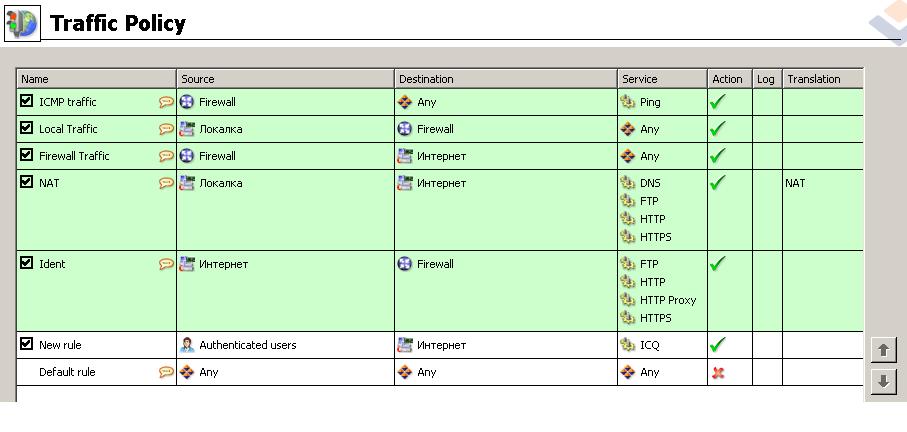Click the Name column header
Image resolution: width=907 pixels, height=432 pixels.
click(x=97, y=79)
